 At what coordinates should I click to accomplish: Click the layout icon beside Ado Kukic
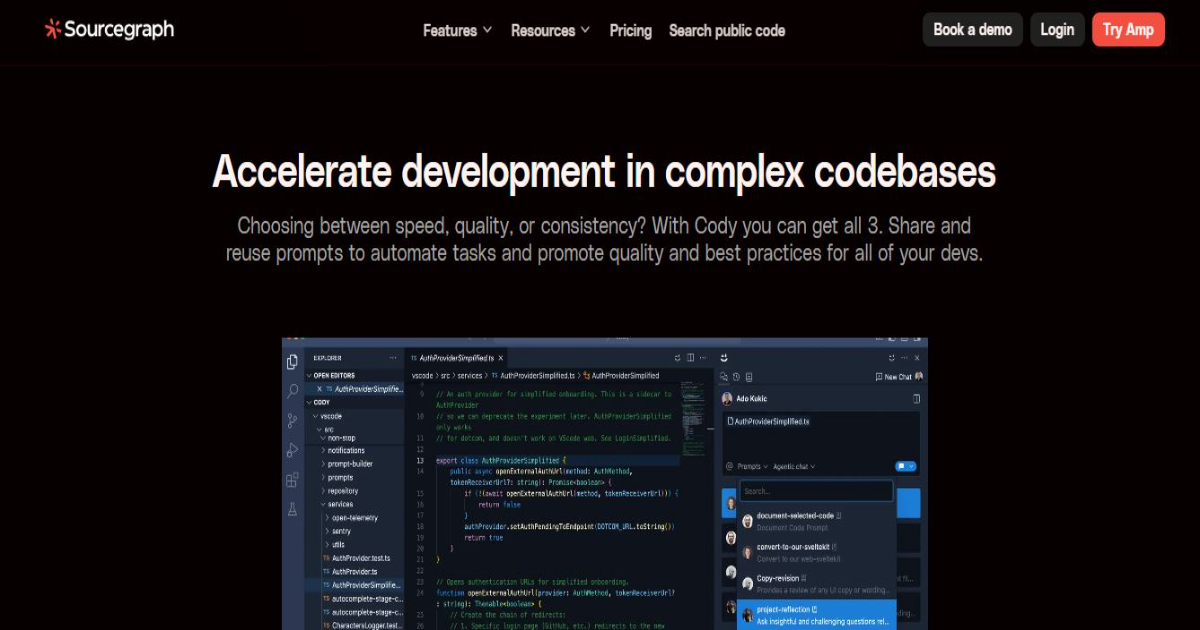[916, 399]
